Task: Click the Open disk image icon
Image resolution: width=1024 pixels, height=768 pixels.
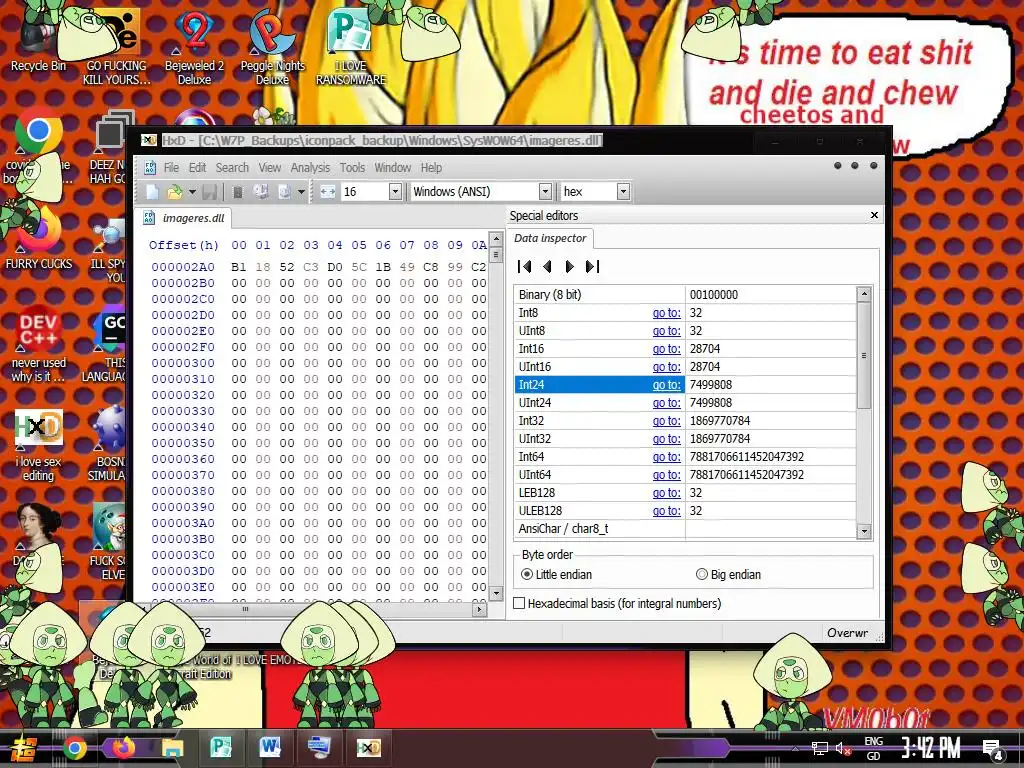Action: coord(284,191)
